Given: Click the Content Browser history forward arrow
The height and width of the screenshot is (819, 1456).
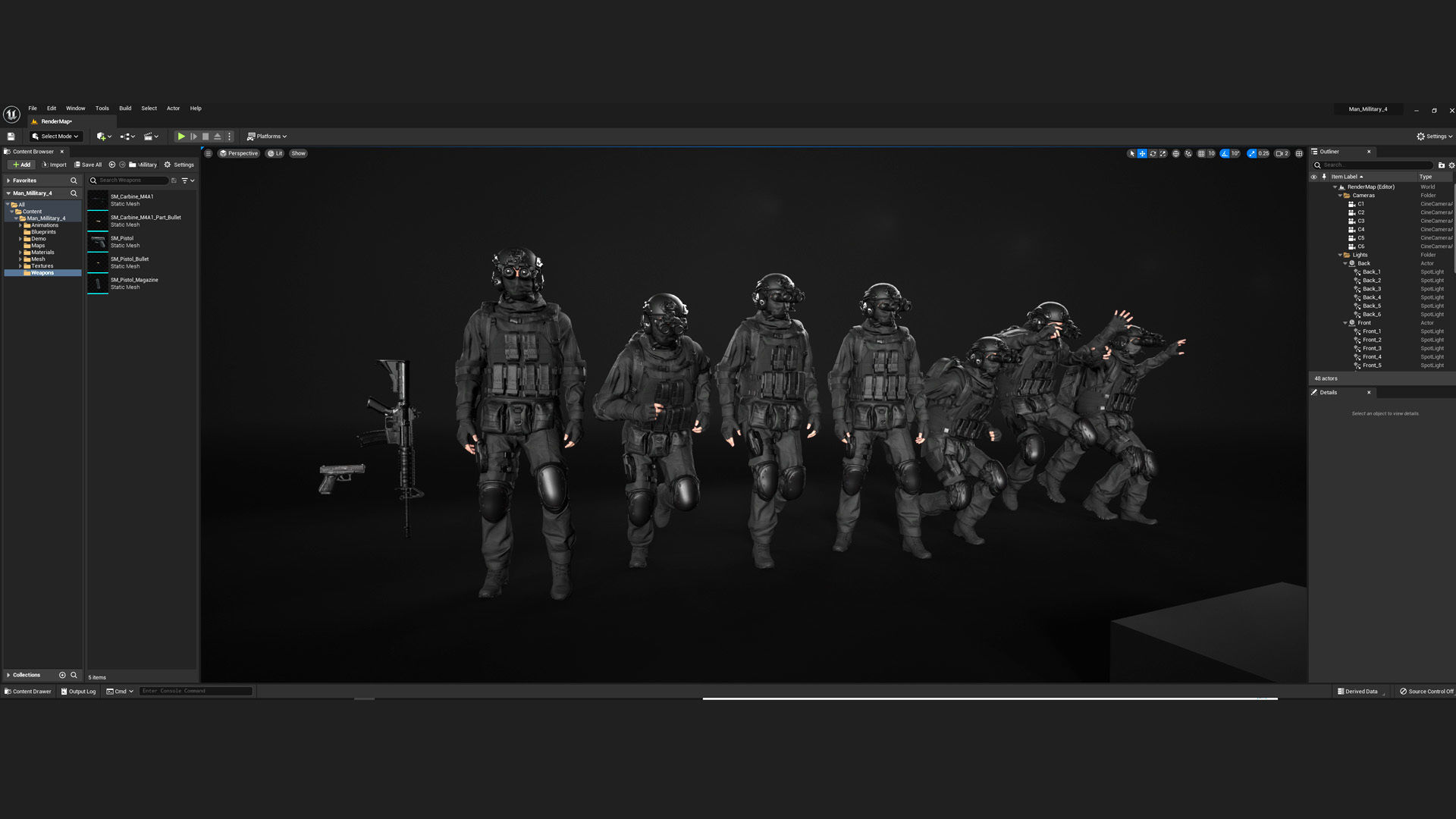Looking at the screenshot, I should coord(122,165).
